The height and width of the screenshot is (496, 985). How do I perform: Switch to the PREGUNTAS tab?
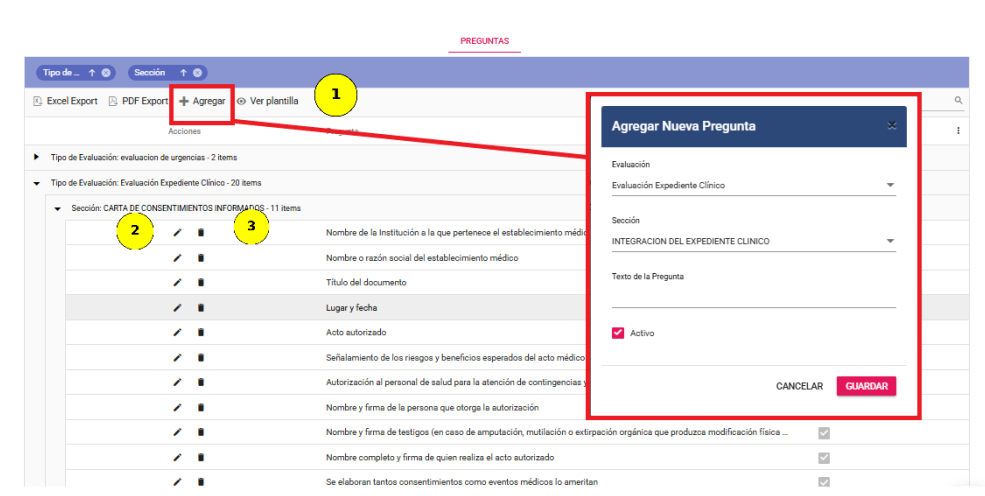[x=484, y=41]
